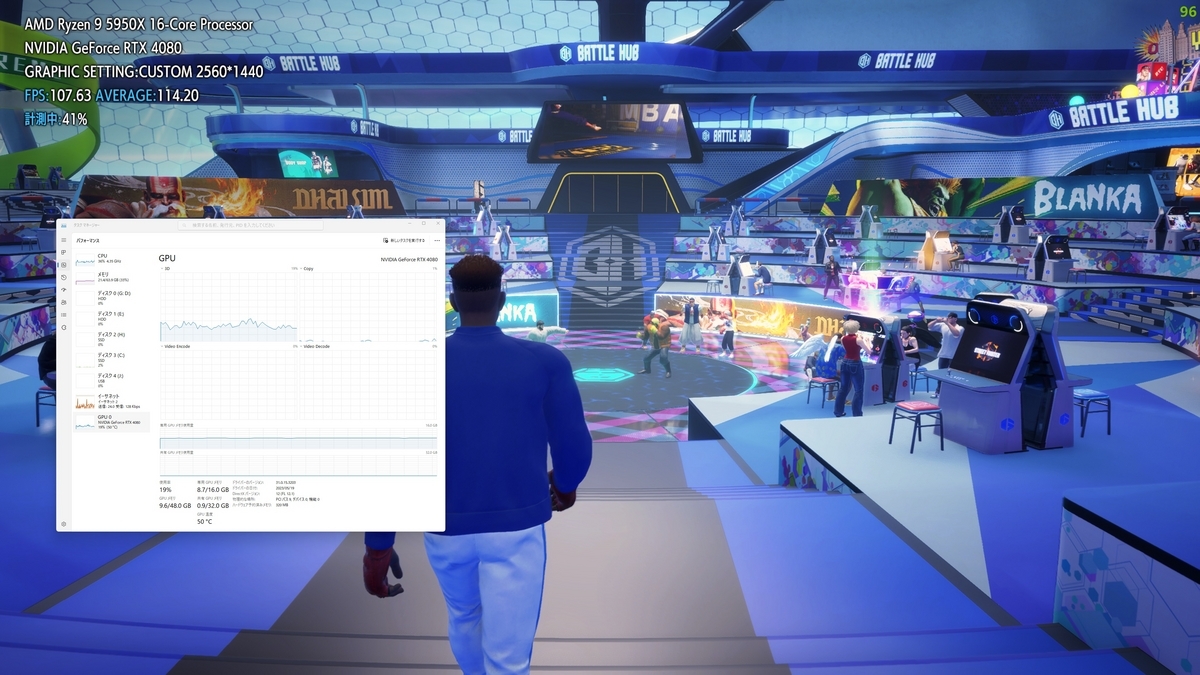1200x675 pixels.
Task: Click the 計測中:41% overlay text
Action: pos(56,119)
